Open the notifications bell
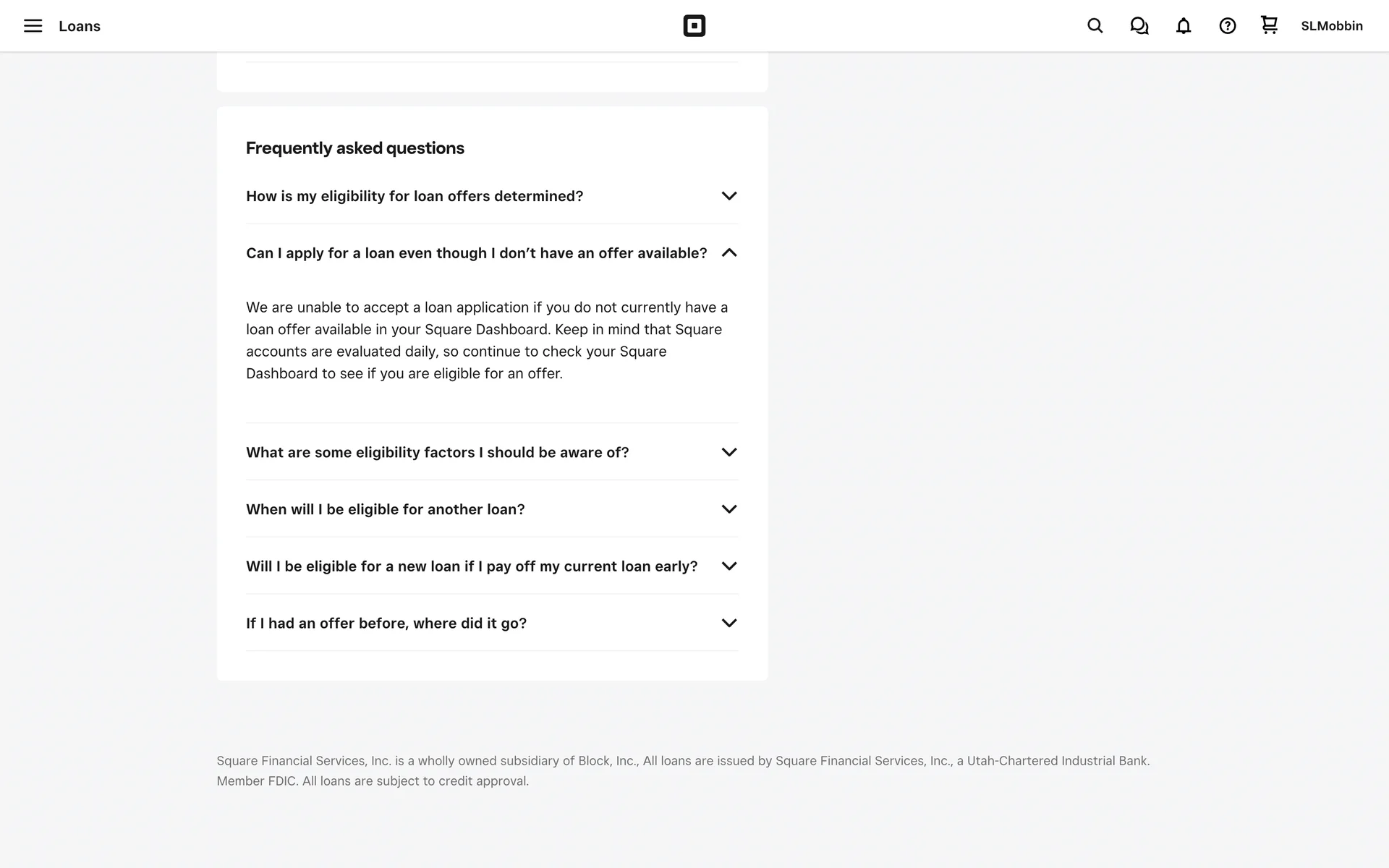Image resolution: width=1389 pixels, height=868 pixels. click(x=1183, y=26)
